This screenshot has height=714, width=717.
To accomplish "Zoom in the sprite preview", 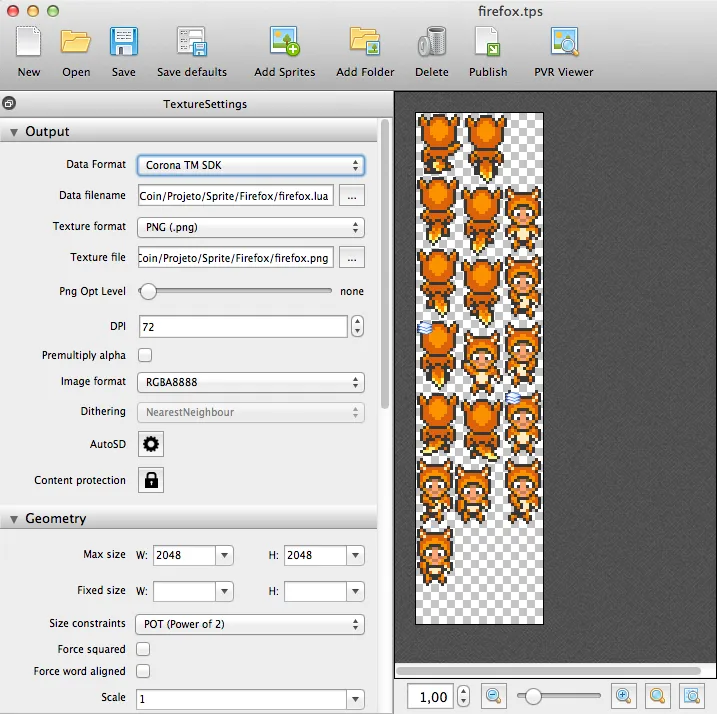I will [x=624, y=696].
